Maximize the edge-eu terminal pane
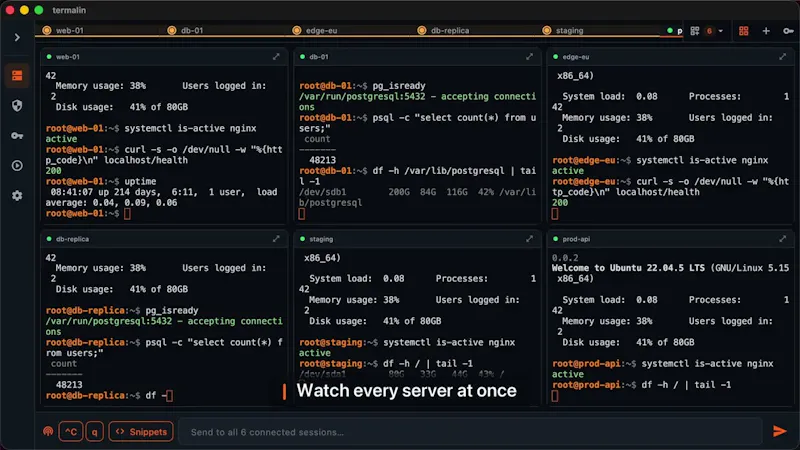Screen dimensions: 800x450 [x=783, y=57]
